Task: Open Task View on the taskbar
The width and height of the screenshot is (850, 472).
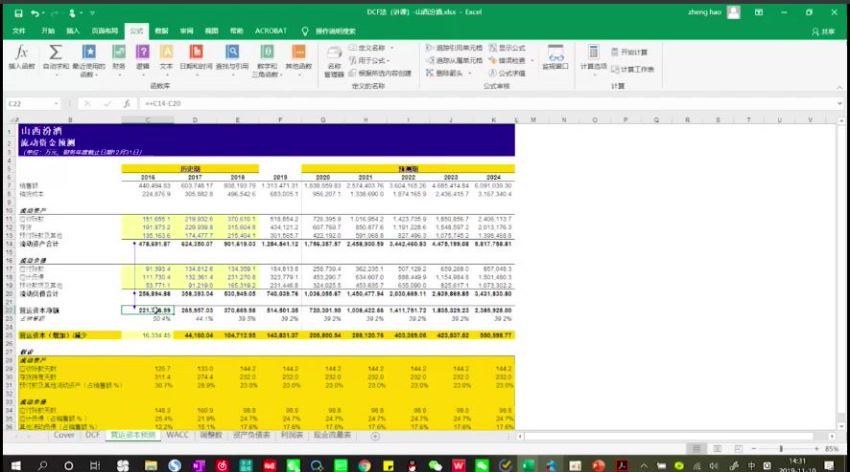Action: (x=95, y=465)
